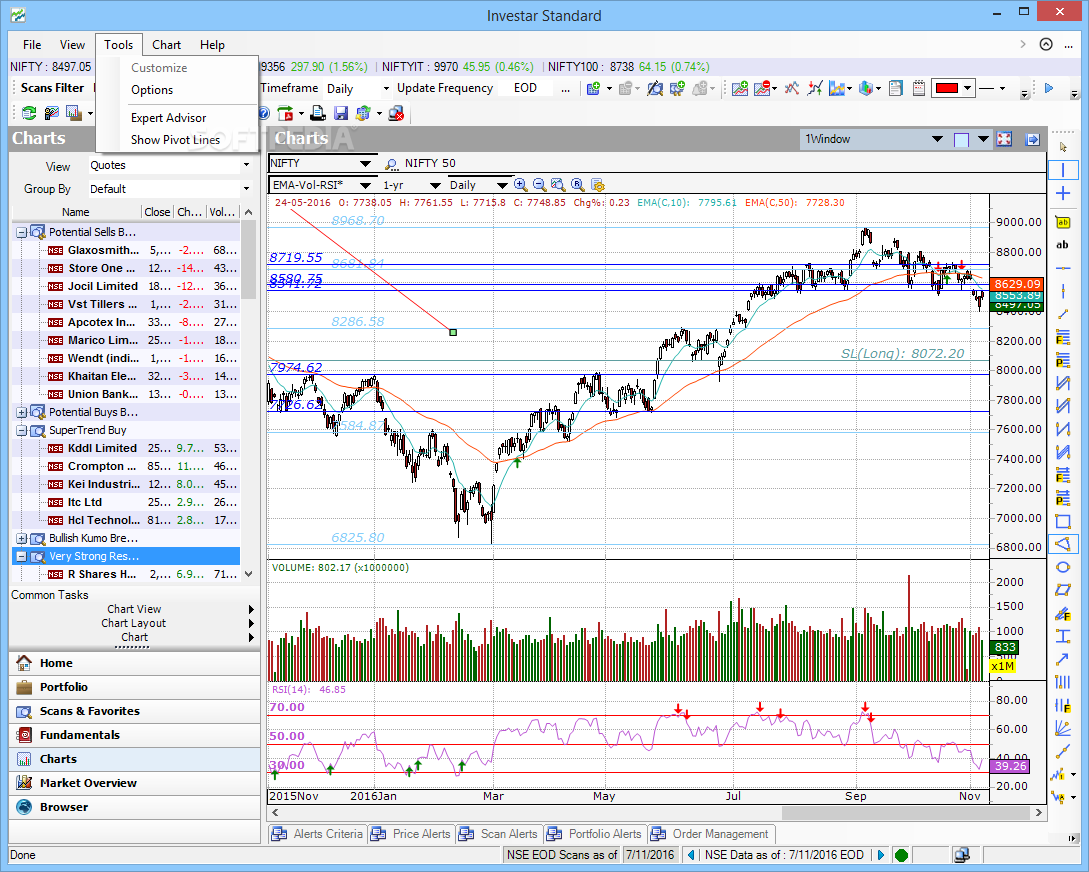Expand the Potential Buys scan group
1089x872 pixels.
(22, 412)
